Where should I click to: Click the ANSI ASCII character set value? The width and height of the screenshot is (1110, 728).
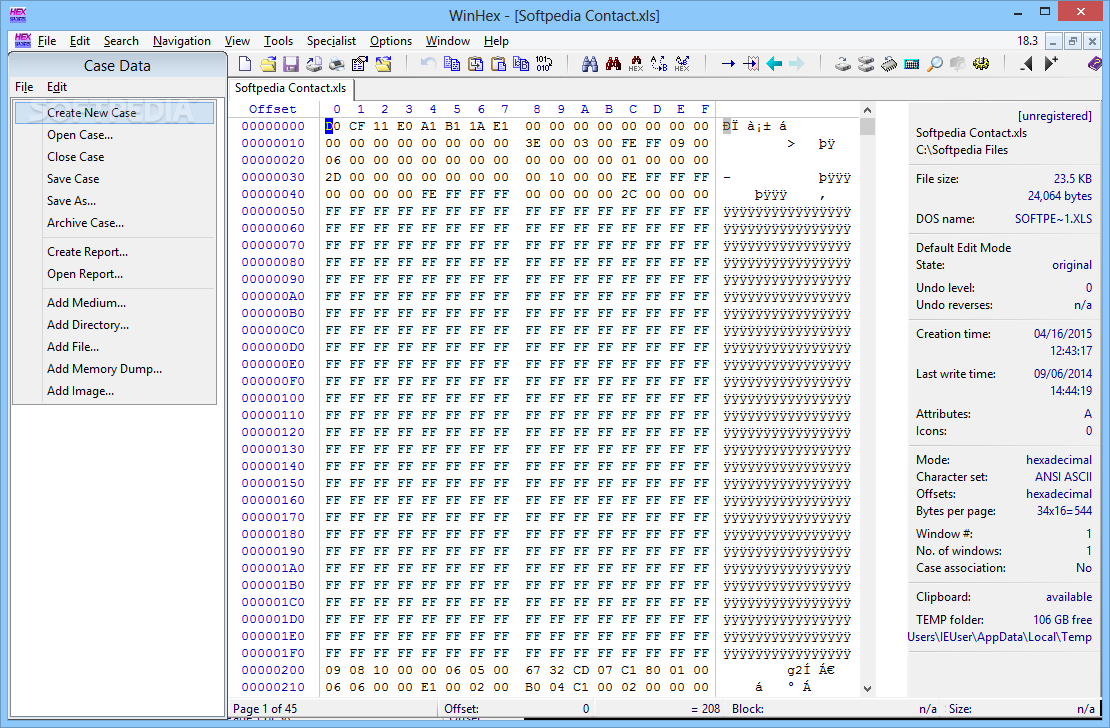[1063, 477]
